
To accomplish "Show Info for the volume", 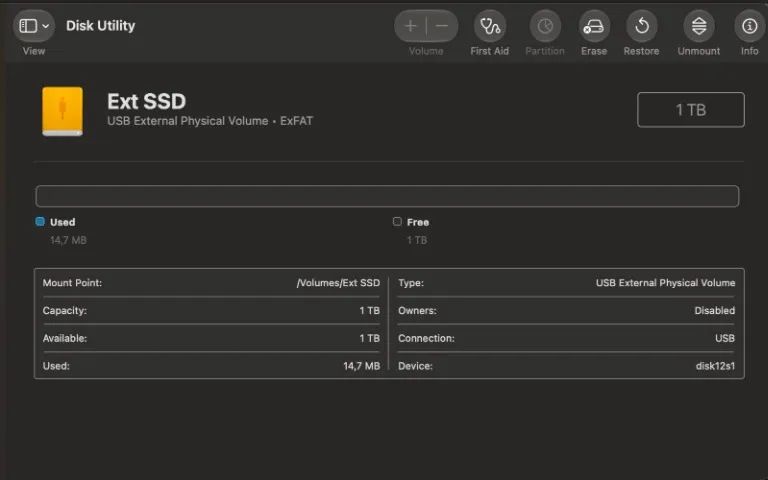I will point(749,26).
